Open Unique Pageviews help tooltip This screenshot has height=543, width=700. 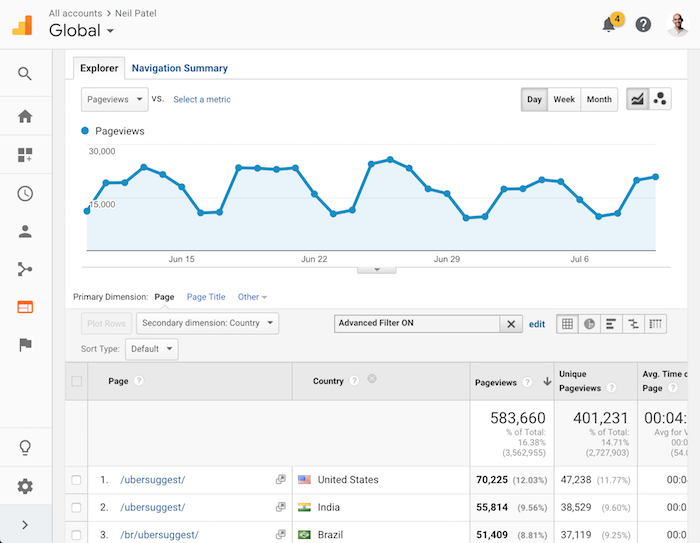(612, 388)
